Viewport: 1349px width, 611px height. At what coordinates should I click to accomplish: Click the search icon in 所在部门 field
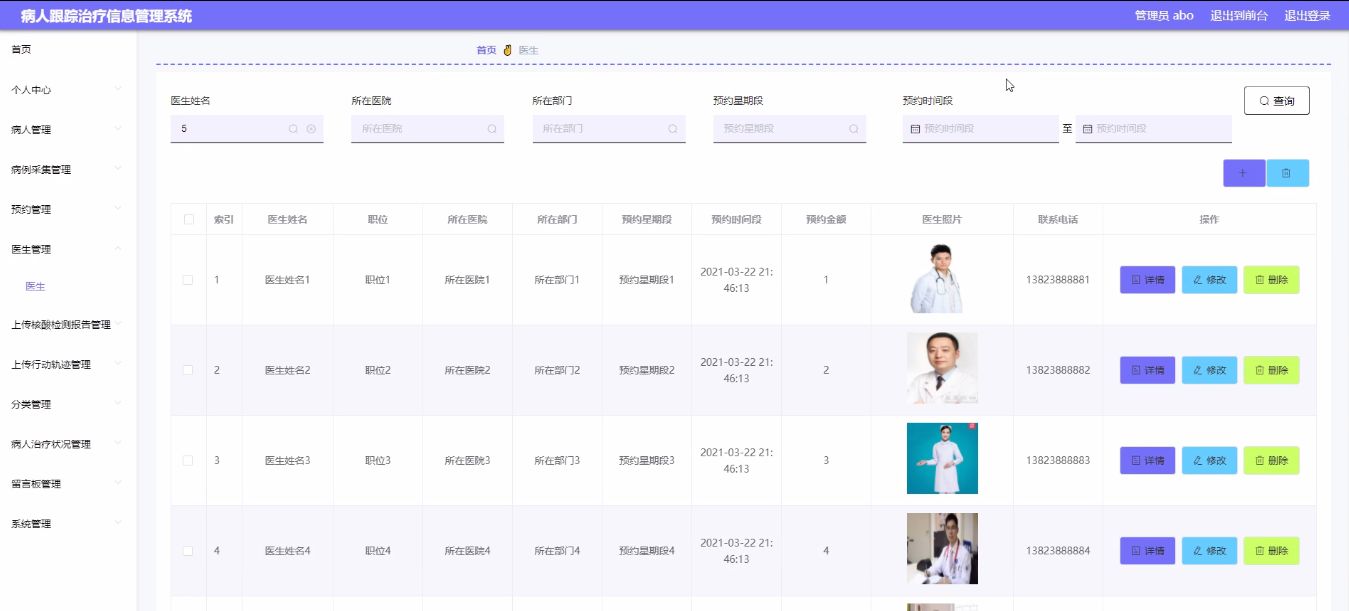coord(673,129)
